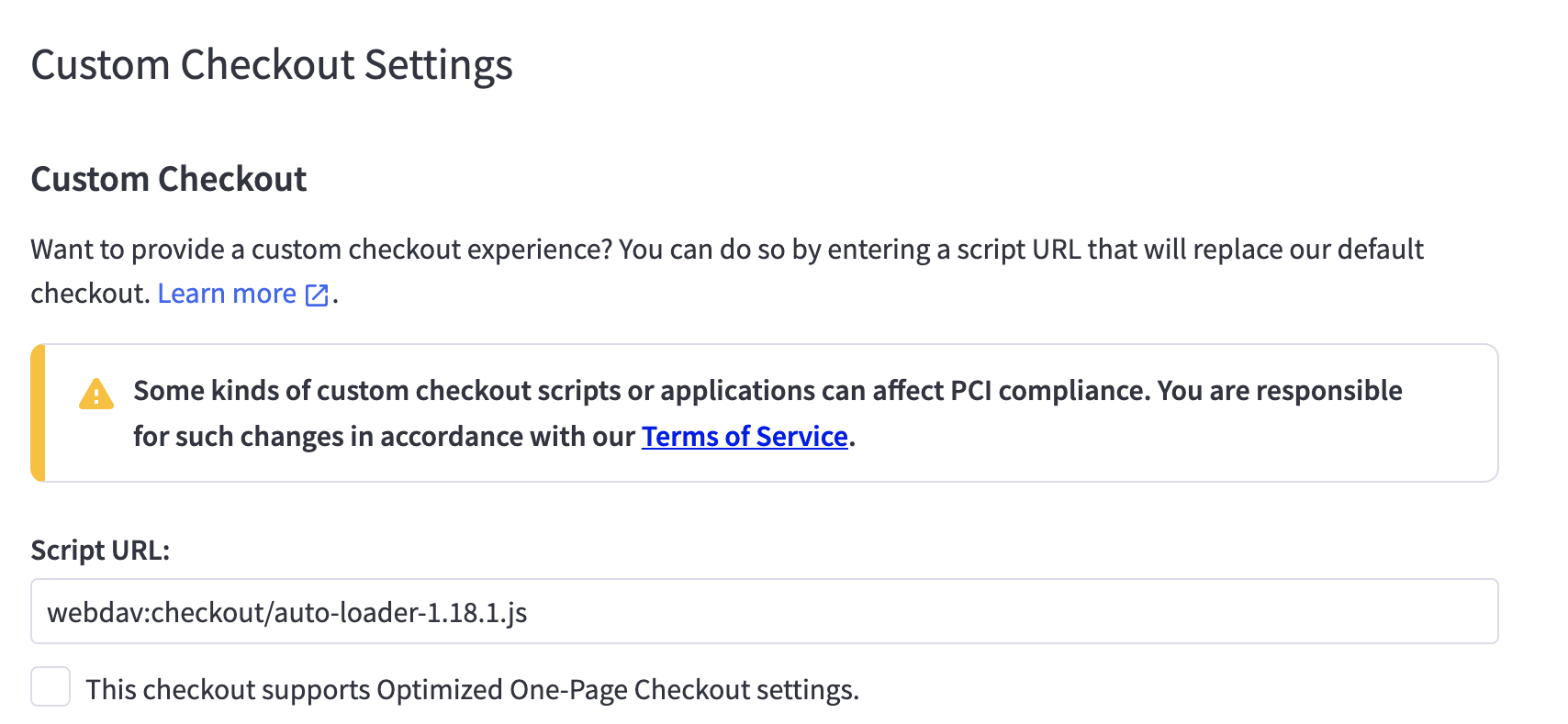Click the external link icon beside Learn more

317,295
